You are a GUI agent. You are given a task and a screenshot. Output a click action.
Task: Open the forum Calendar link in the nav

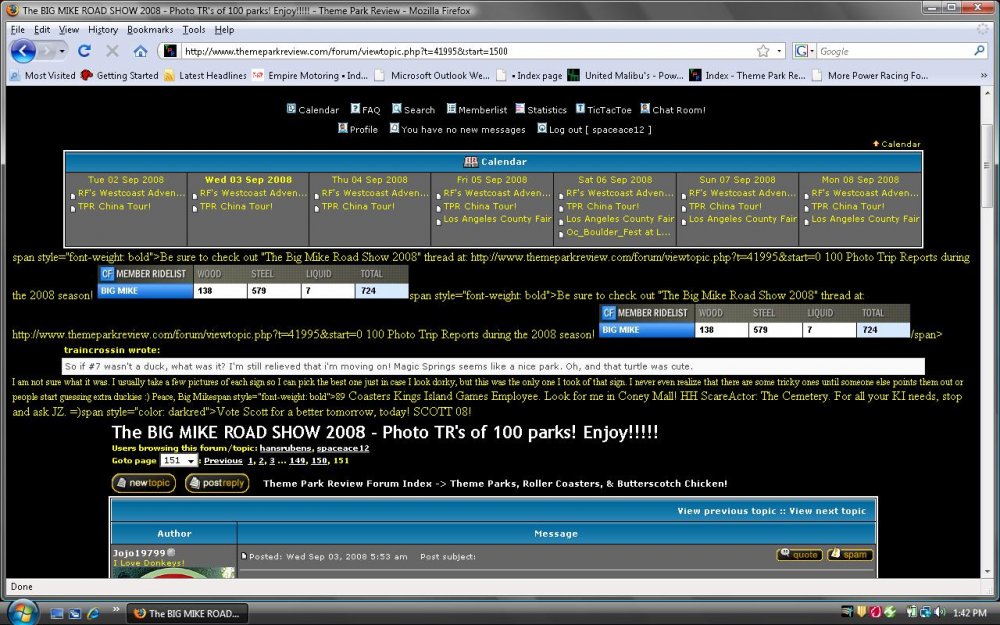pos(312,110)
